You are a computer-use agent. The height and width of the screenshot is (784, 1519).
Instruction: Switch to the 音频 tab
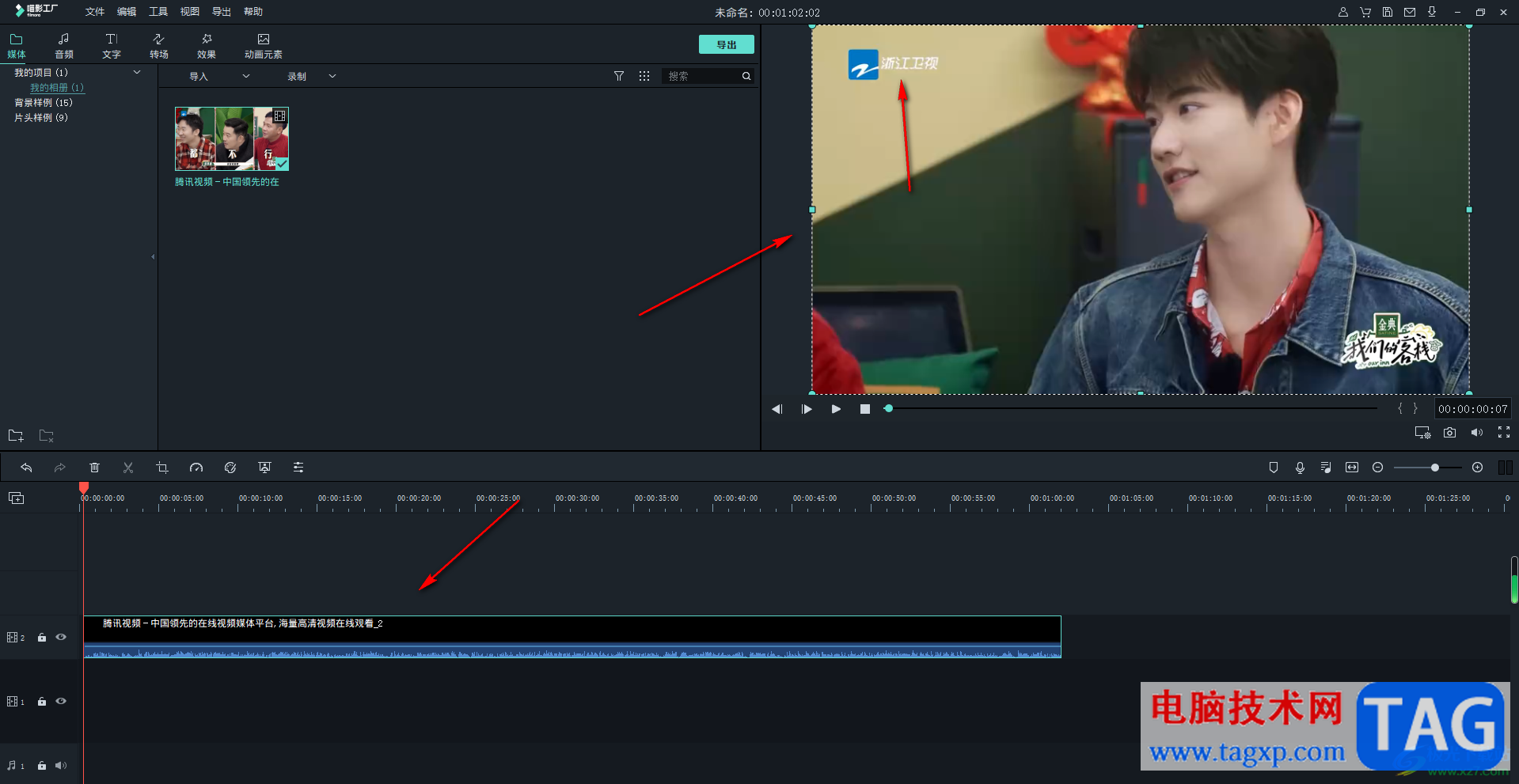[x=64, y=46]
